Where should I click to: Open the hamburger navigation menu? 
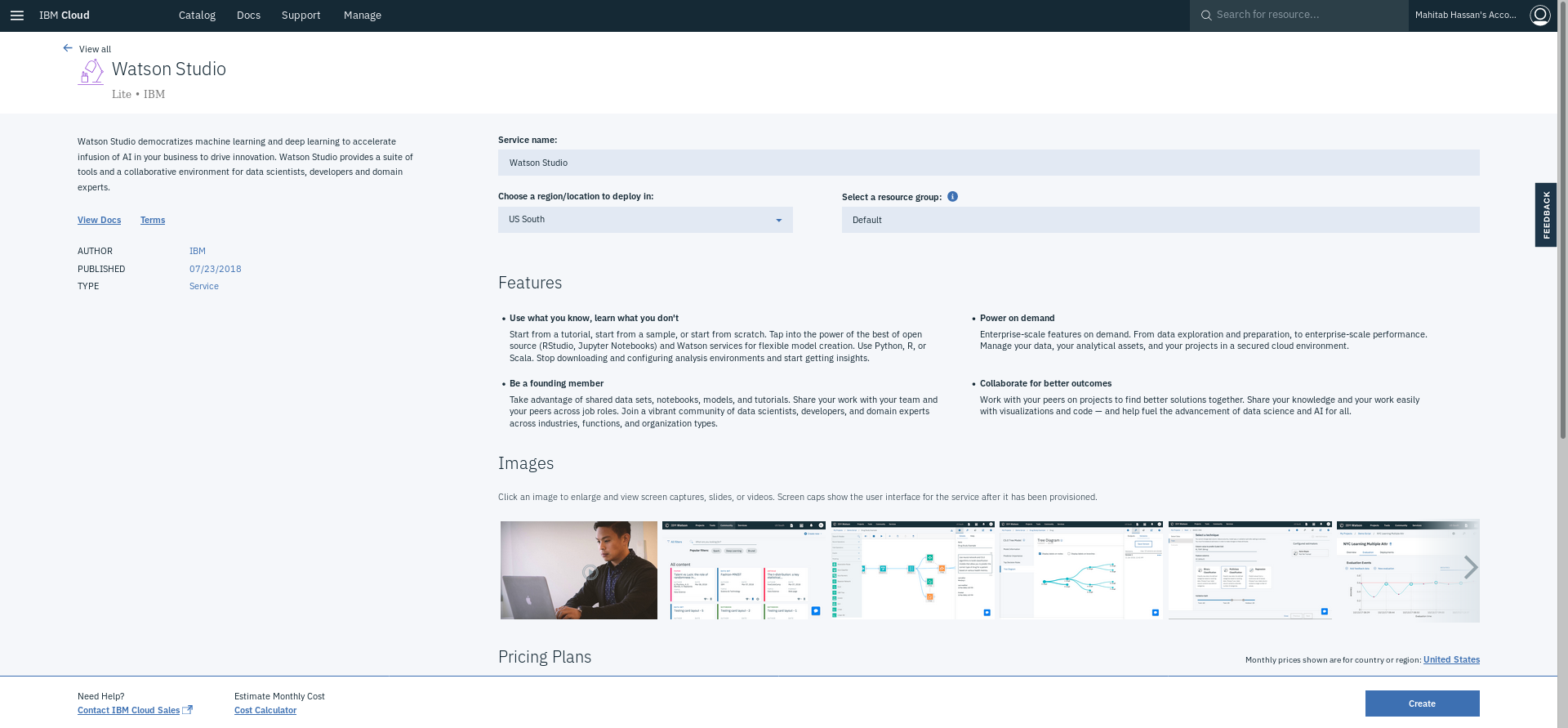(x=16, y=16)
